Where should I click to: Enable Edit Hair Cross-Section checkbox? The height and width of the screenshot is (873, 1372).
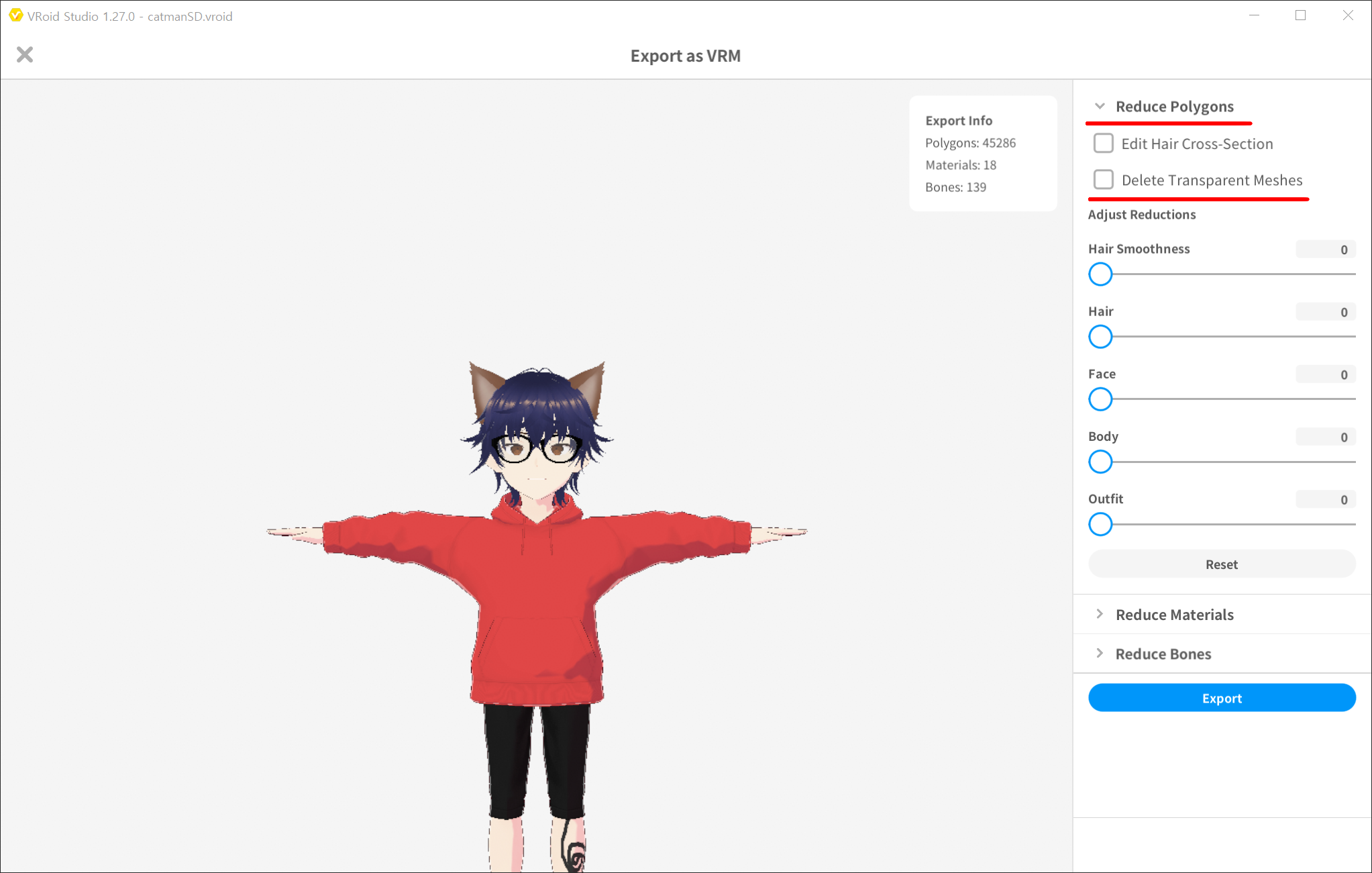1103,144
